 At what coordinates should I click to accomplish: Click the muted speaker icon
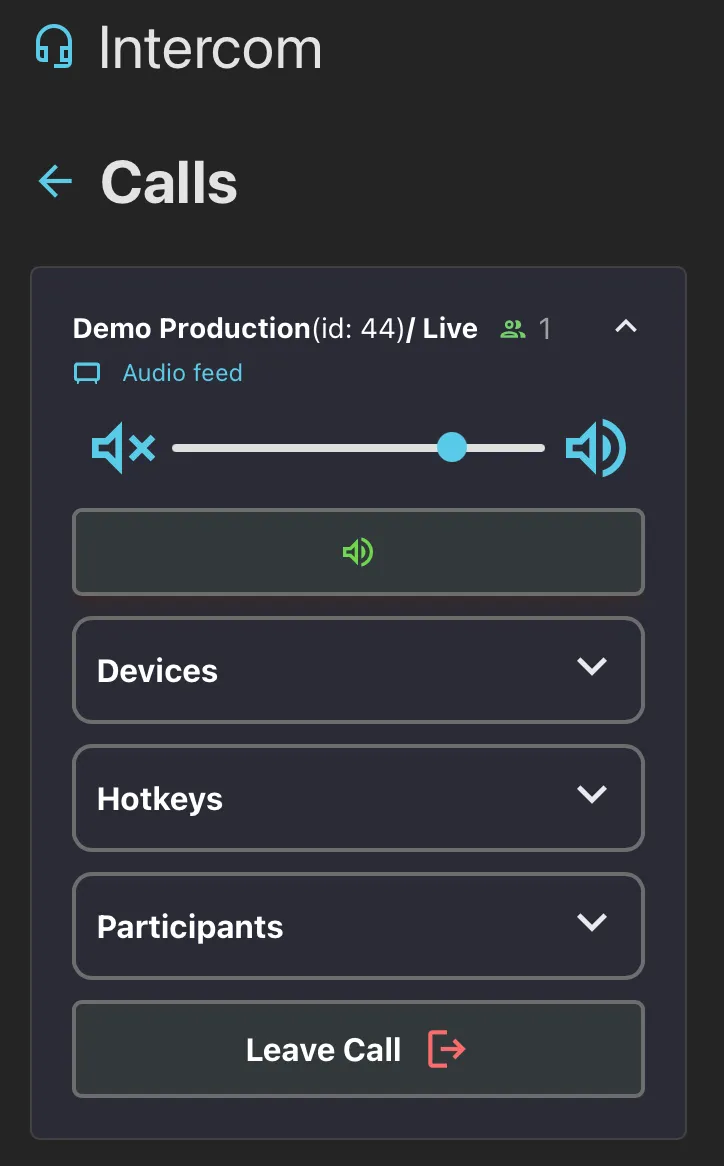pyautogui.click(x=123, y=448)
